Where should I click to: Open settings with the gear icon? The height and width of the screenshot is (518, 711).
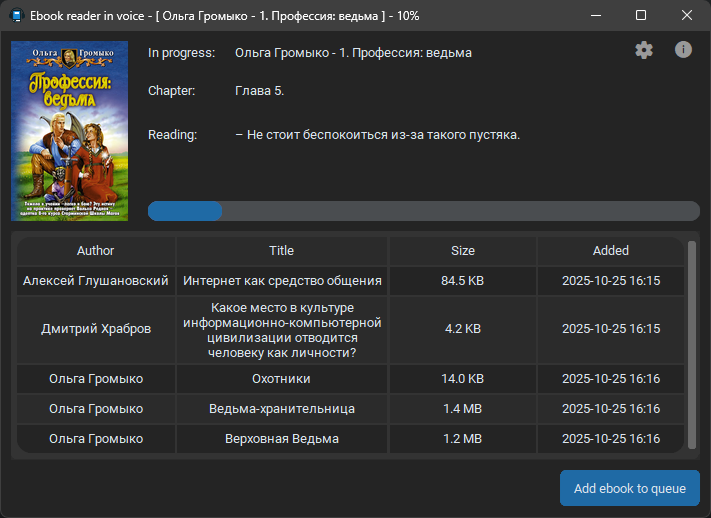(643, 50)
